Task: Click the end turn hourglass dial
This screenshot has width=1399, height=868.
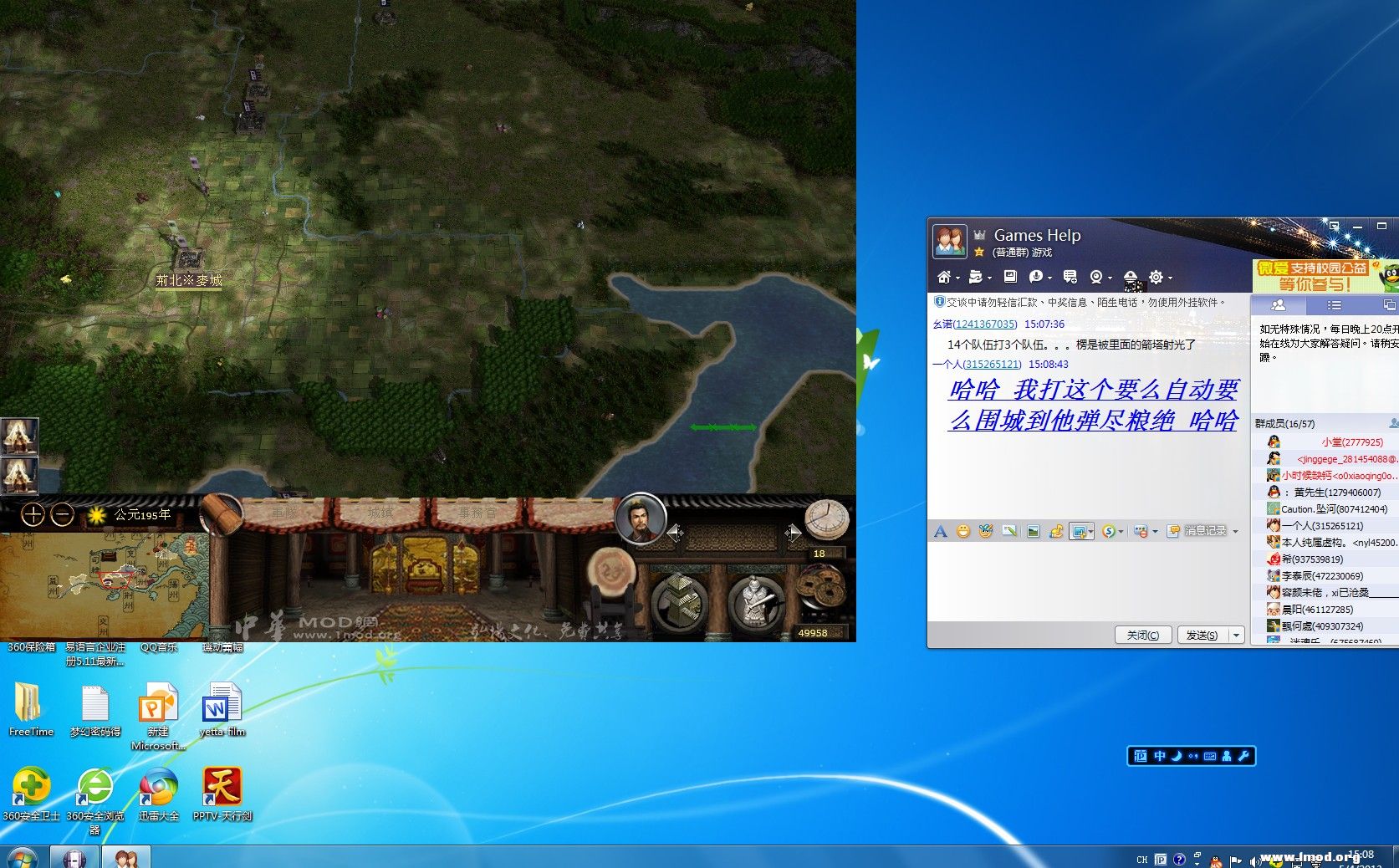Action: pos(825,519)
